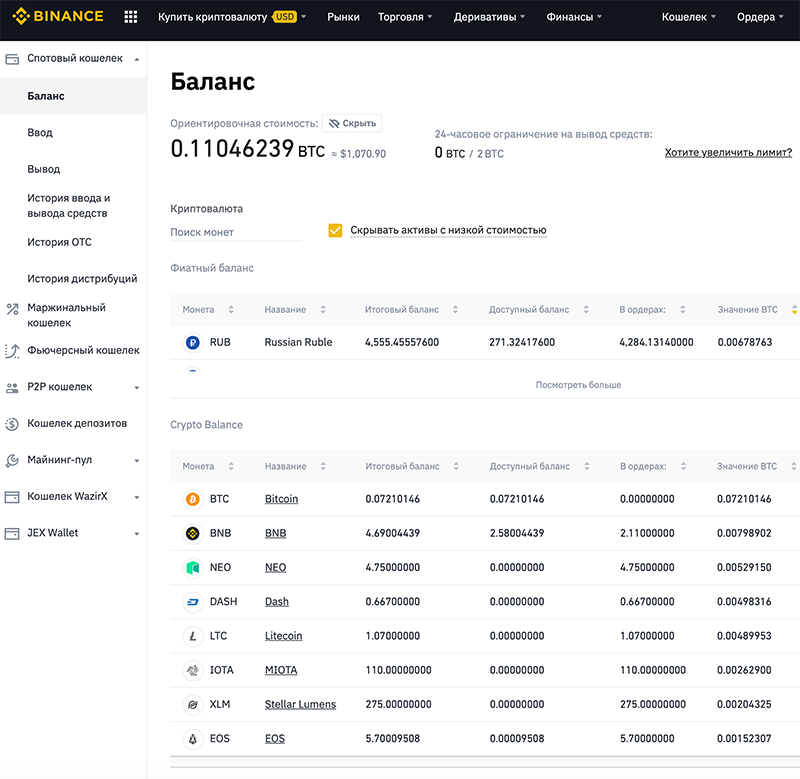Click Посмотреть больше link

[578, 385]
